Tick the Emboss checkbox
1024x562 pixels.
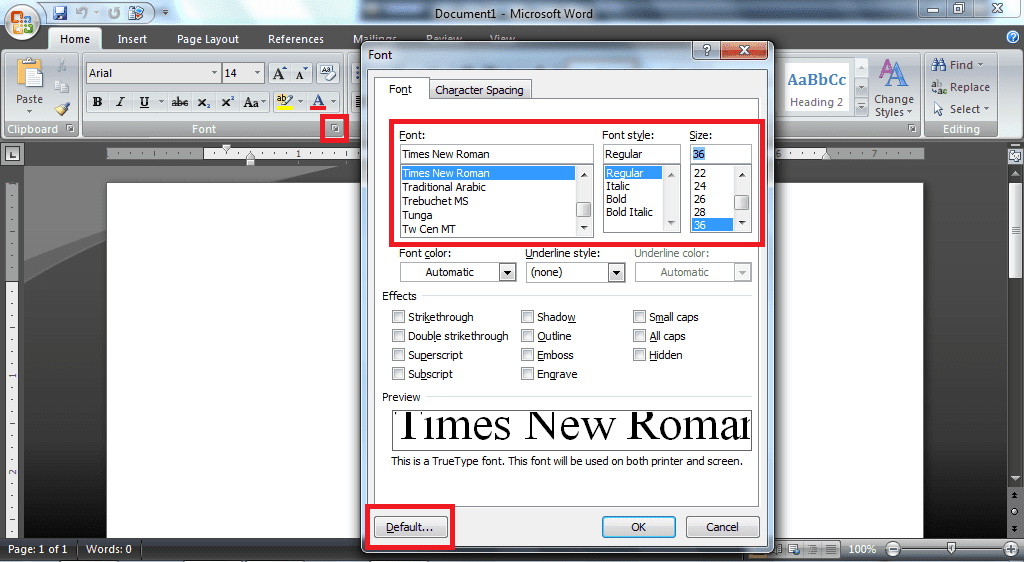coord(528,354)
